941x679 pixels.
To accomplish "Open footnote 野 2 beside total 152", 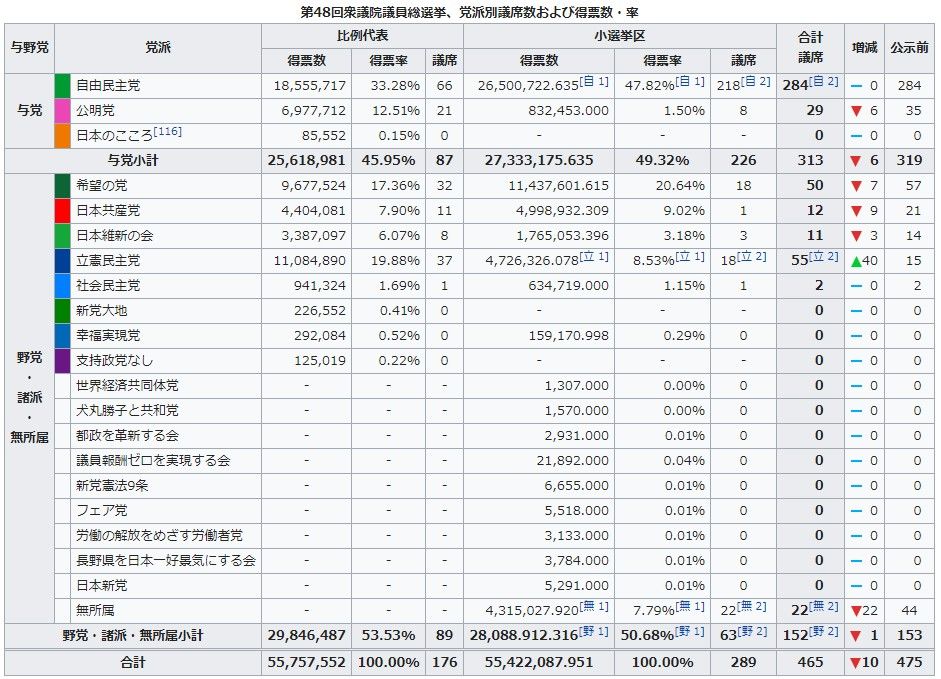I will pos(824,631).
